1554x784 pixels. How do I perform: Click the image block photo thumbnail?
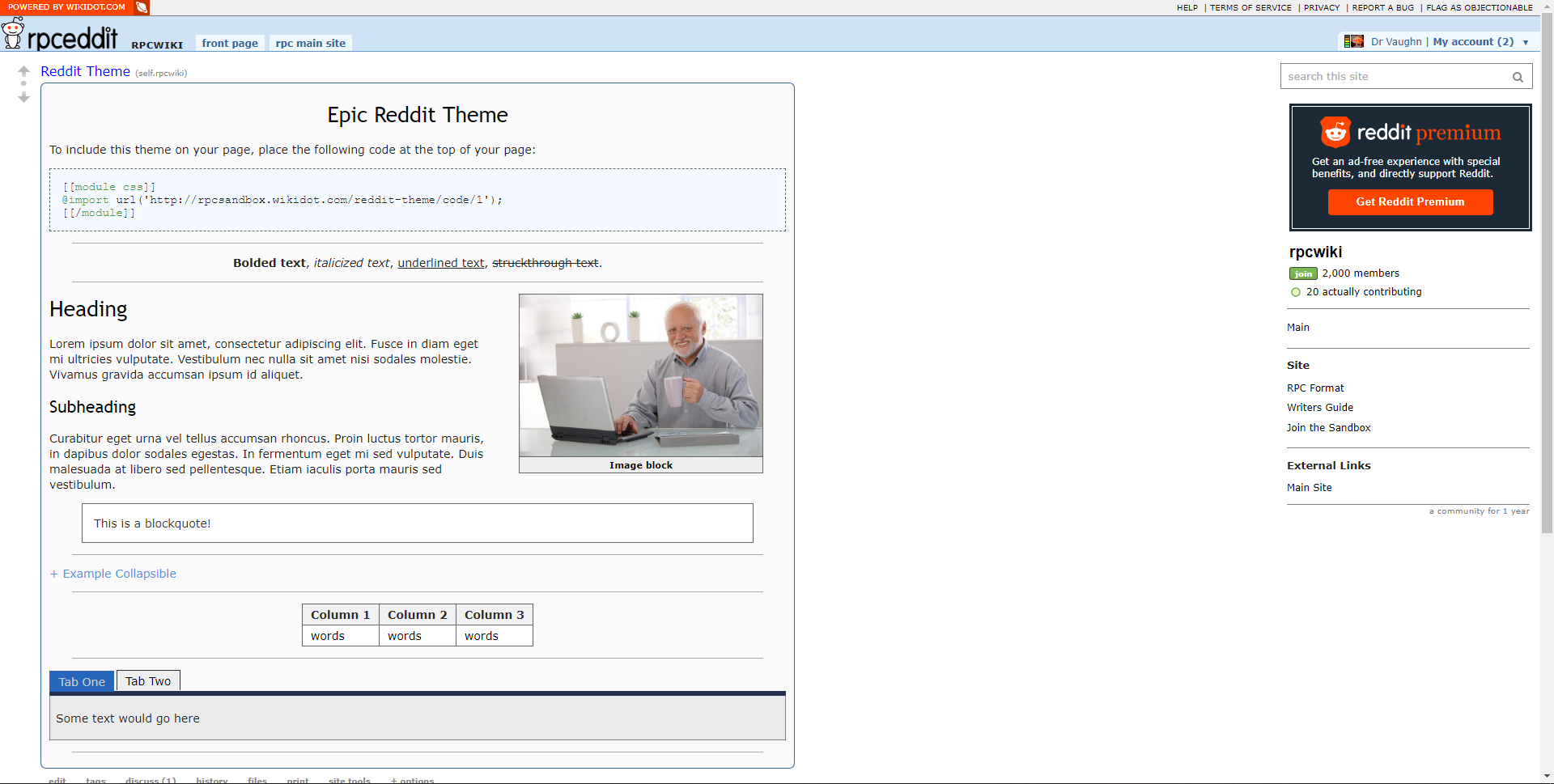coord(641,375)
